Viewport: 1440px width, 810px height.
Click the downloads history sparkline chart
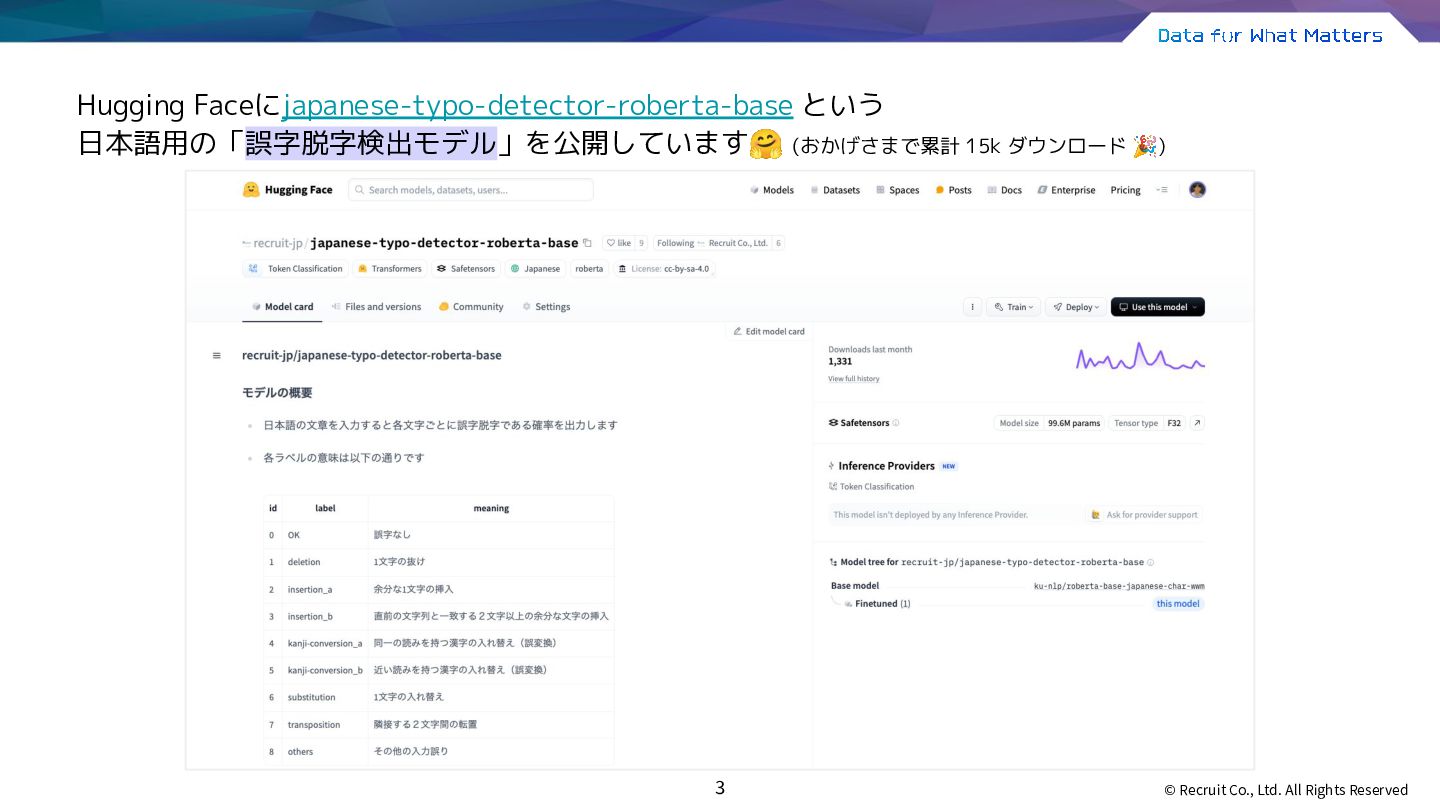point(1140,357)
